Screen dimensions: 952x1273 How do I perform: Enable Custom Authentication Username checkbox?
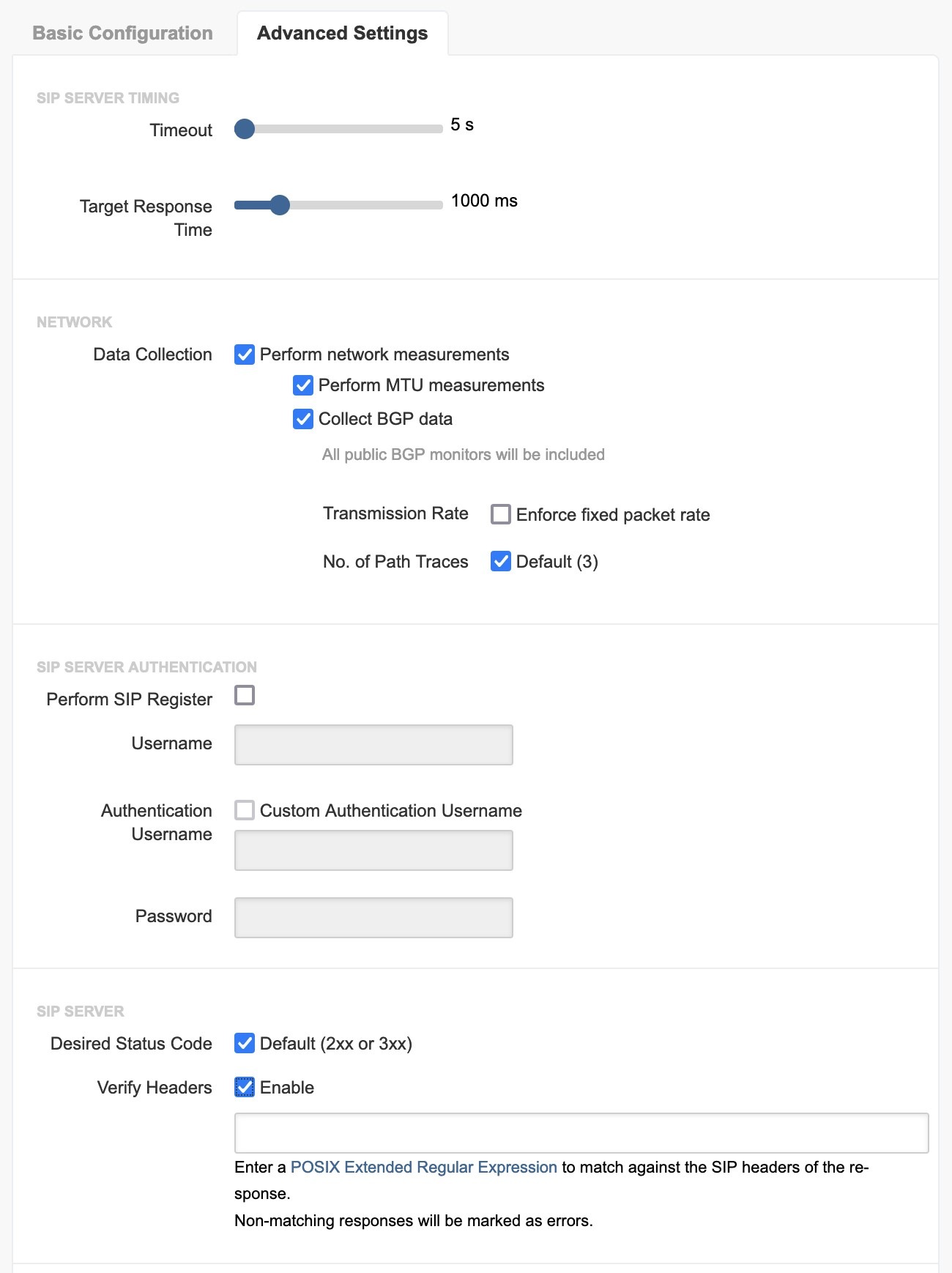click(x=245, y=810)
